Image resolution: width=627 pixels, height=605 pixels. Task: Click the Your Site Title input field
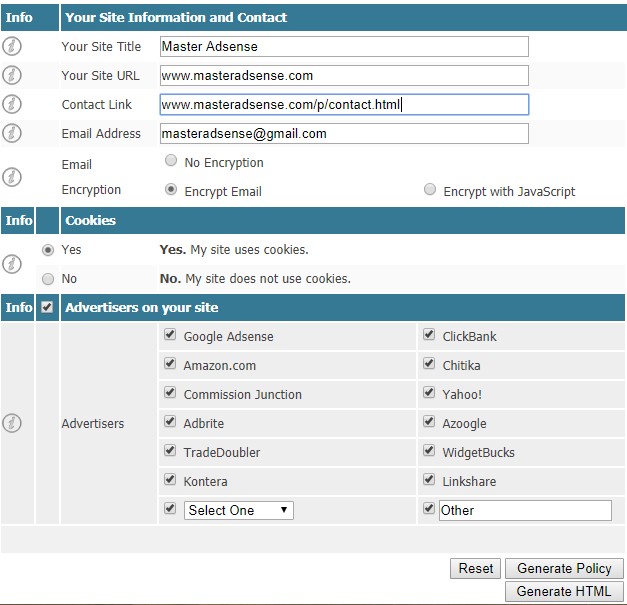coord(344,46)
